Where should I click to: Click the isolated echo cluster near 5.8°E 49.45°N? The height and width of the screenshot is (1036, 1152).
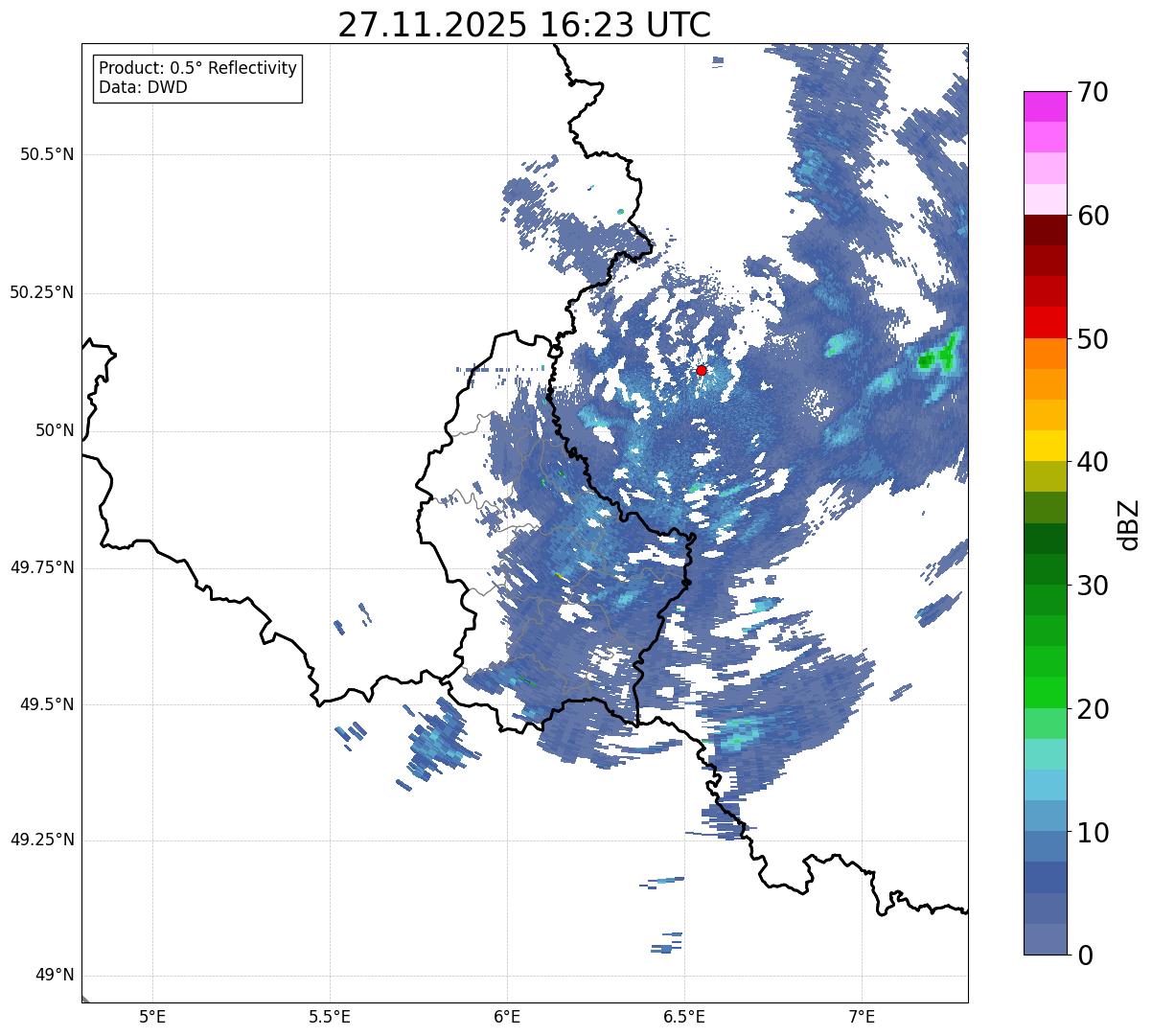click(x=437, y=742)
